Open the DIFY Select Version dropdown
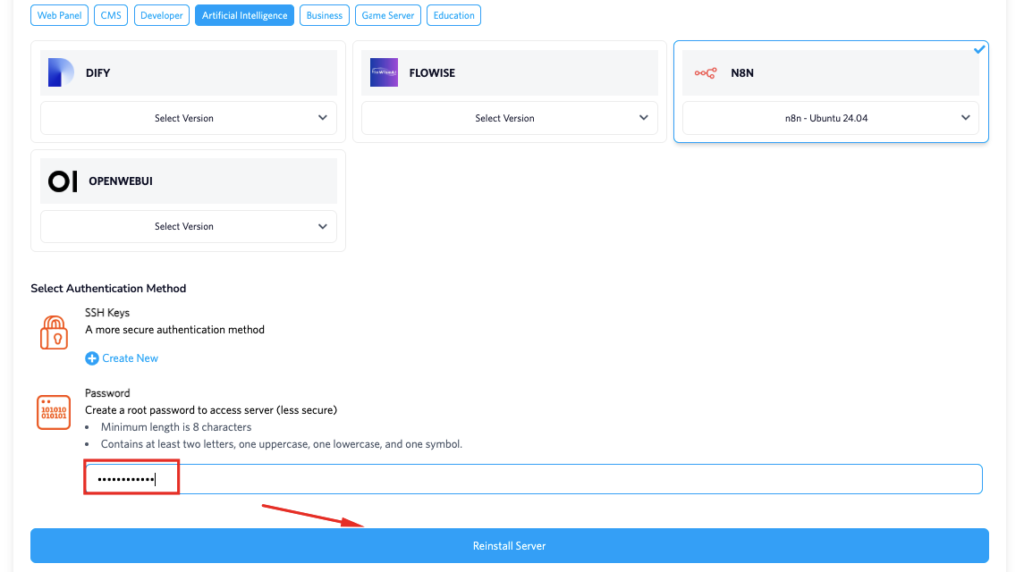Image resolution: width=1024 pixels, height=572 pixels. [188, 118]
